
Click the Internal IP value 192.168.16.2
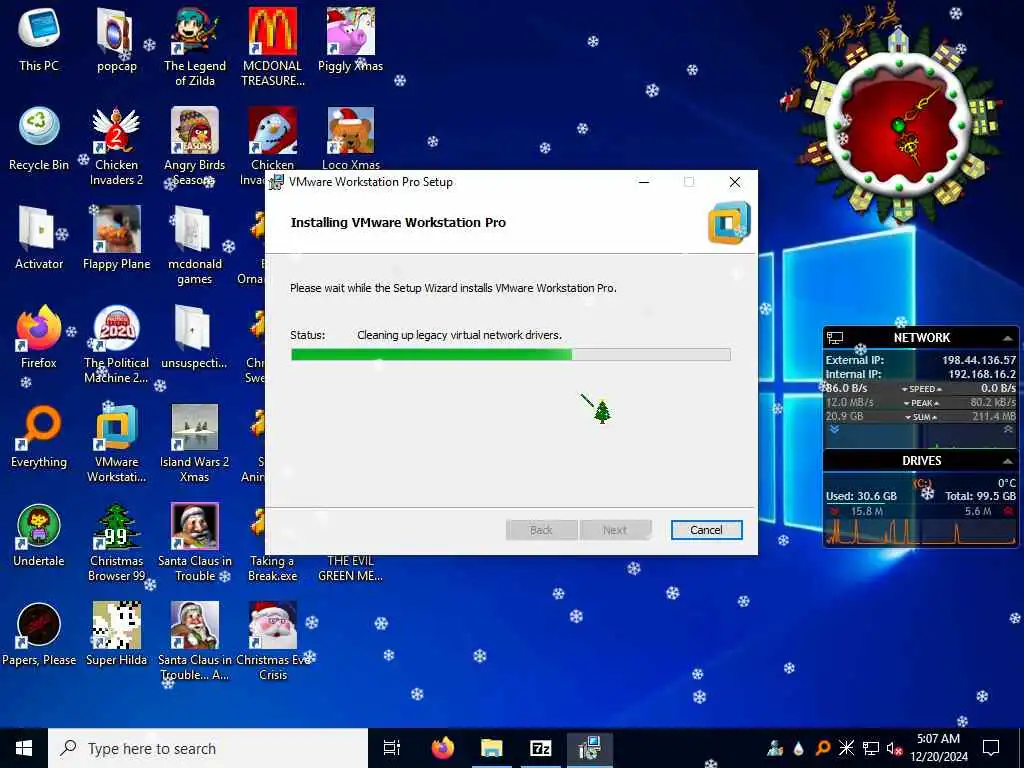pyautogui.click(x=982, y=374)
